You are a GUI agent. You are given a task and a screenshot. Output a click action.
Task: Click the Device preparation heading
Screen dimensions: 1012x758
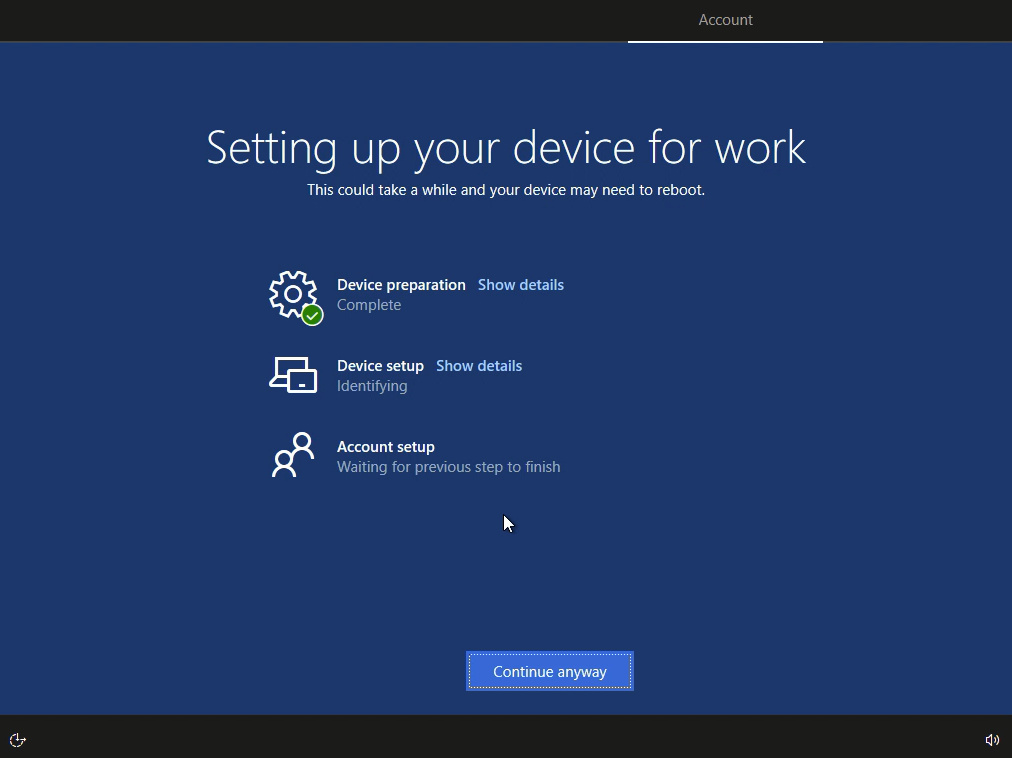click(x=401, y=285)
